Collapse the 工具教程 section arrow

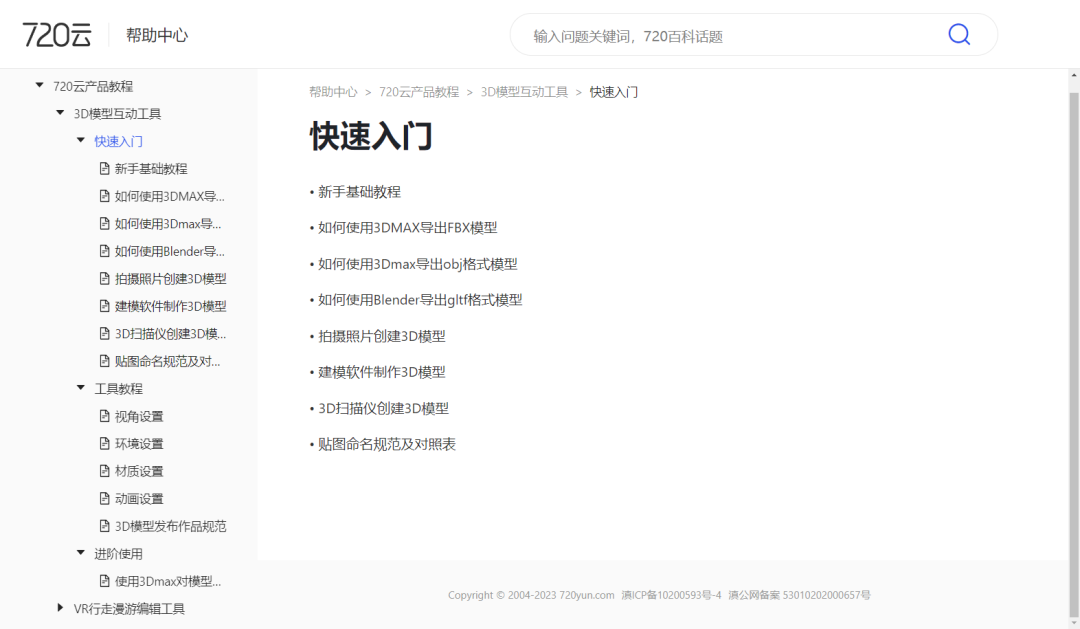81,388
